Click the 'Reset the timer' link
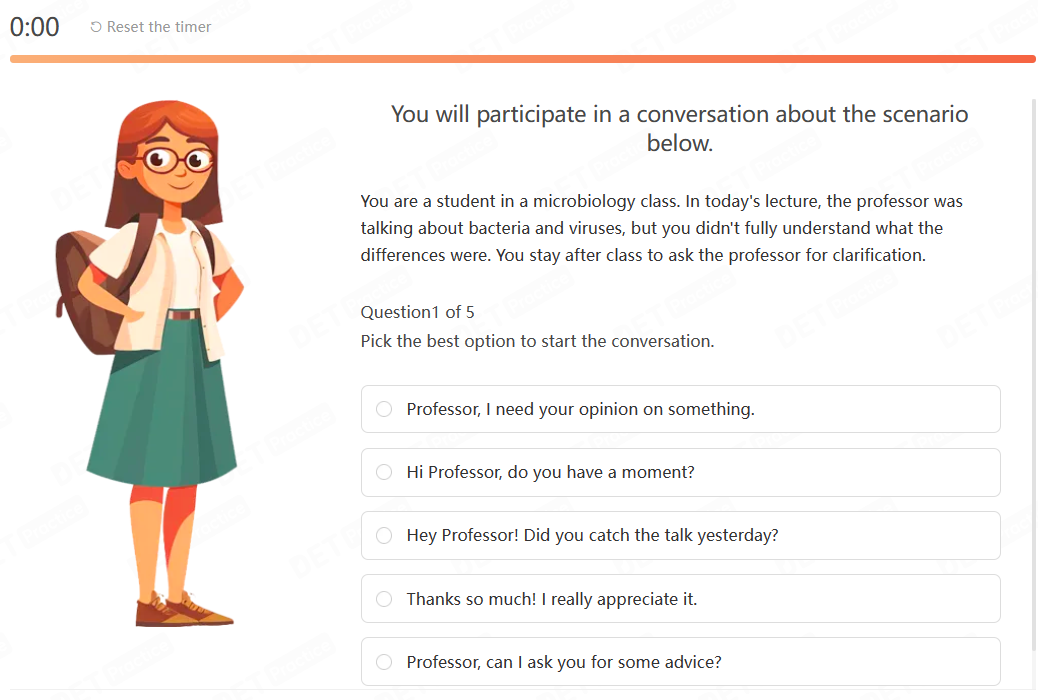 (151, 27)
